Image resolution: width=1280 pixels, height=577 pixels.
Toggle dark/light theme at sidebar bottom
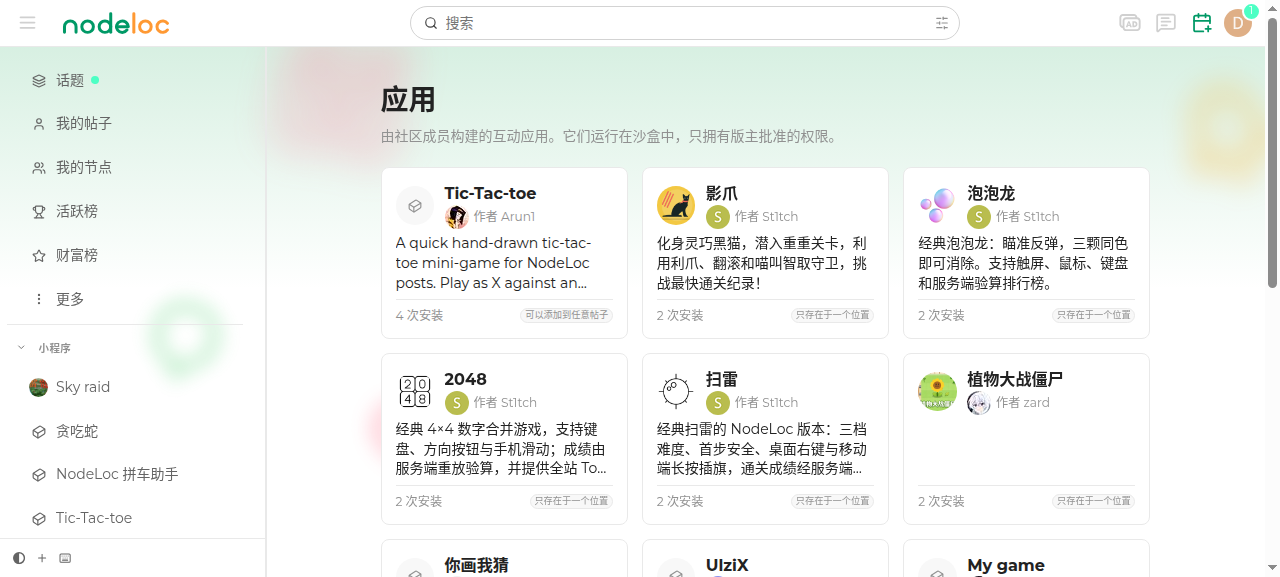19,558
